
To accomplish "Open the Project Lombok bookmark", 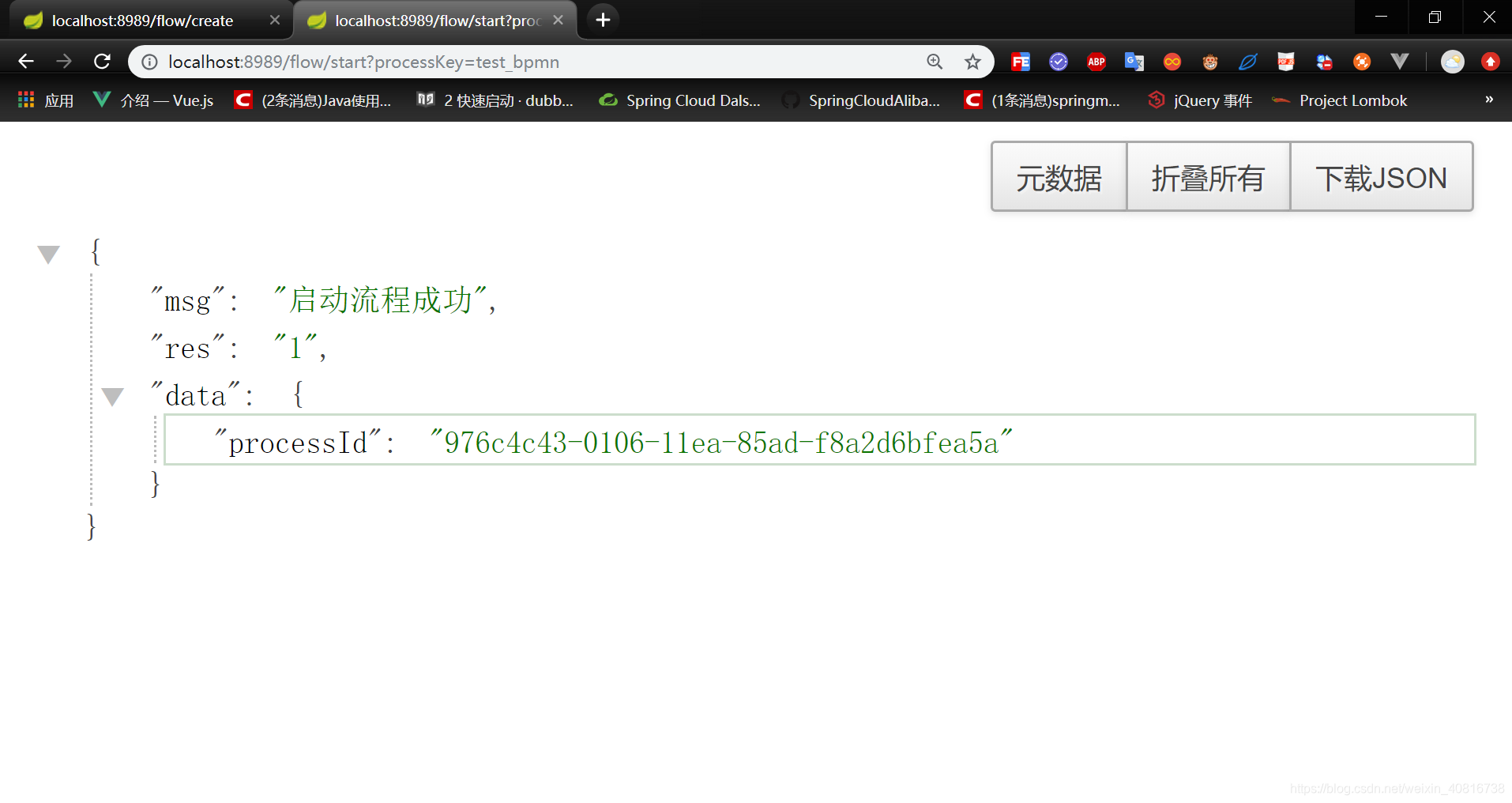I will [x=1352, y=100].
